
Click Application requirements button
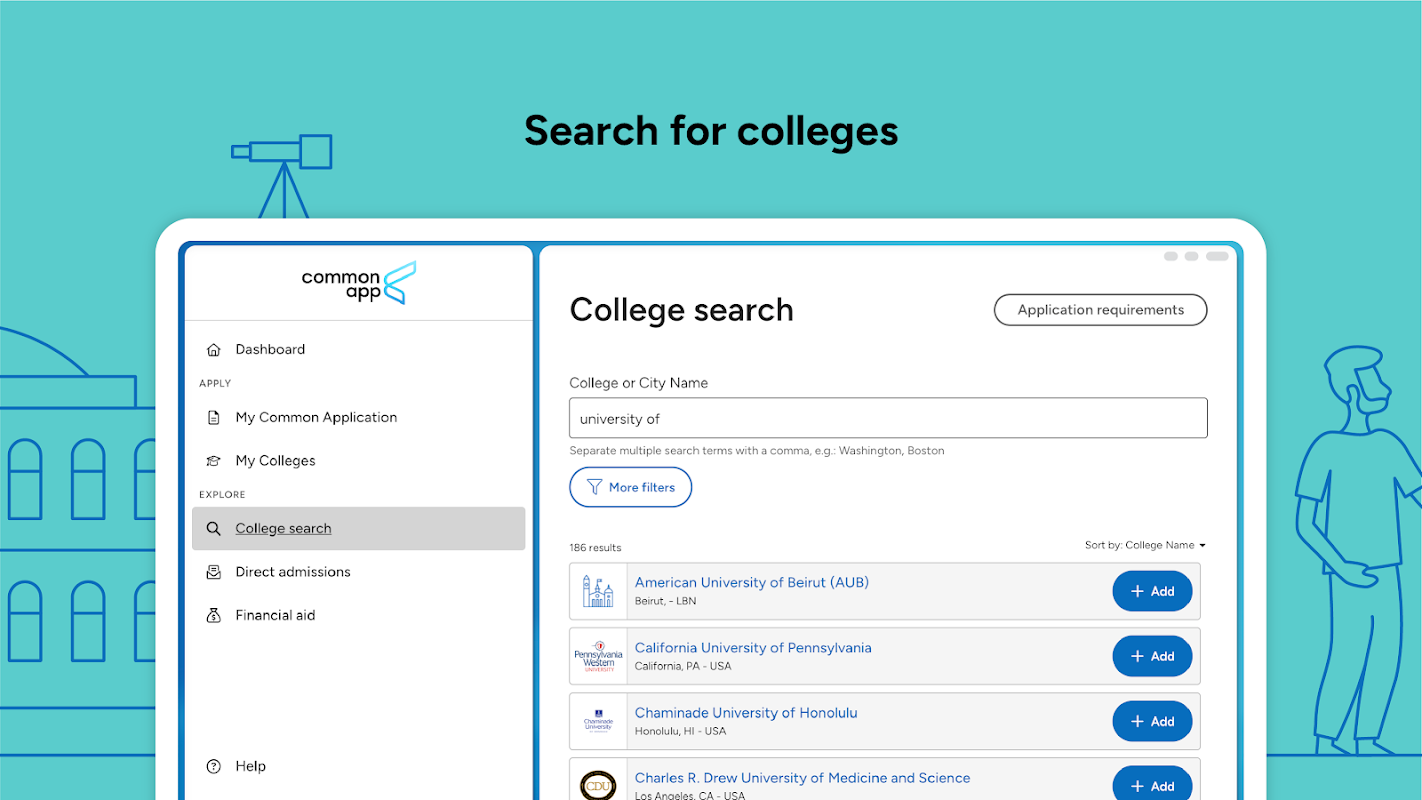pyautogui.click(x=1100, y=310)
